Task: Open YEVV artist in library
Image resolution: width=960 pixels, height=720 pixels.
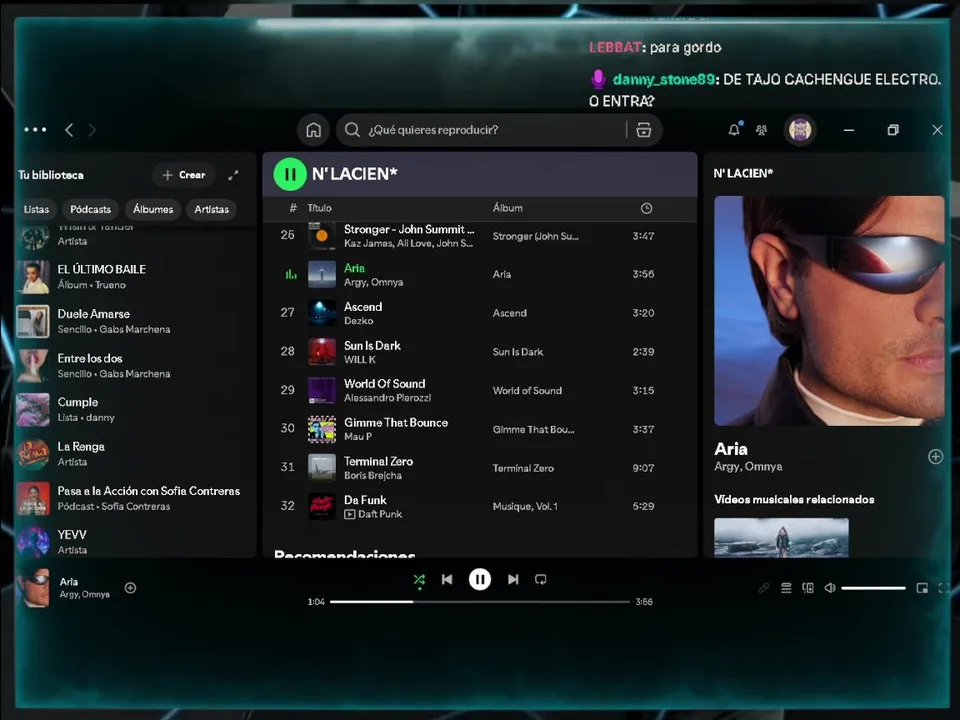Action: [x=135, y=542]
